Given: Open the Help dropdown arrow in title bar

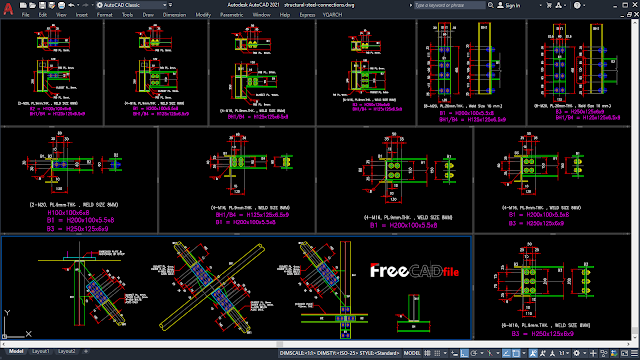Looking at the screenshot, I should (x=584, y=5).
